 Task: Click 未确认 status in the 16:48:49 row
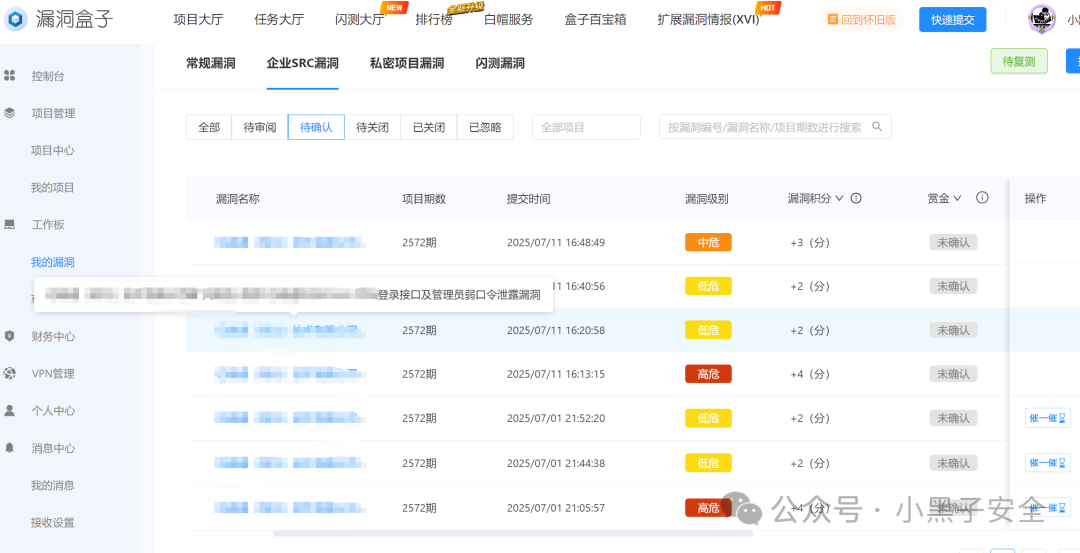point(953,242)
